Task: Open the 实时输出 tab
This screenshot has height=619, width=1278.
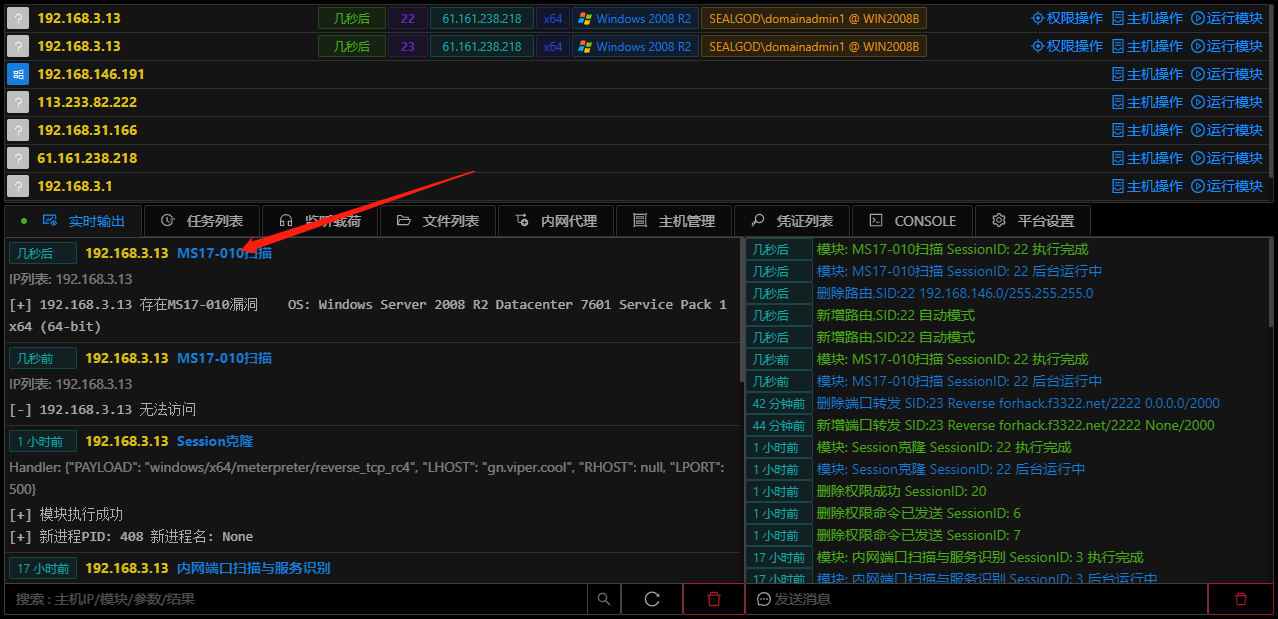Action: tap(73, 221)
